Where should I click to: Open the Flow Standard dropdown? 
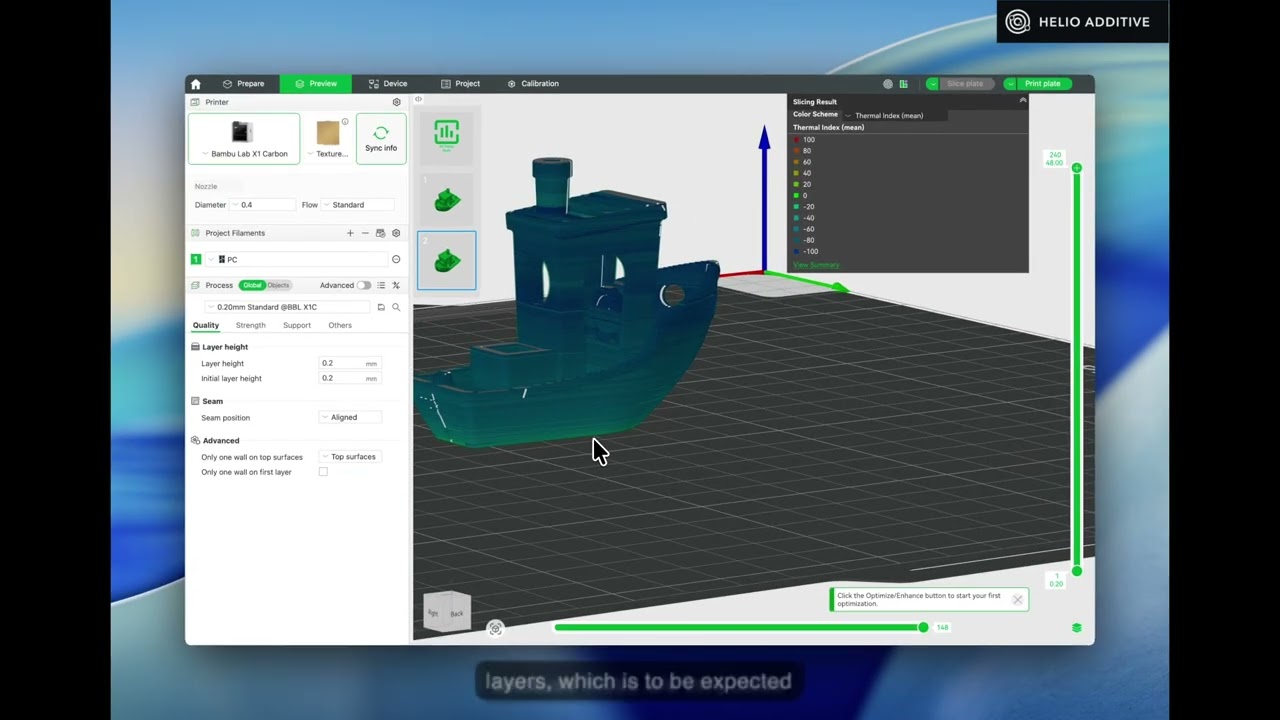(357, 205)
